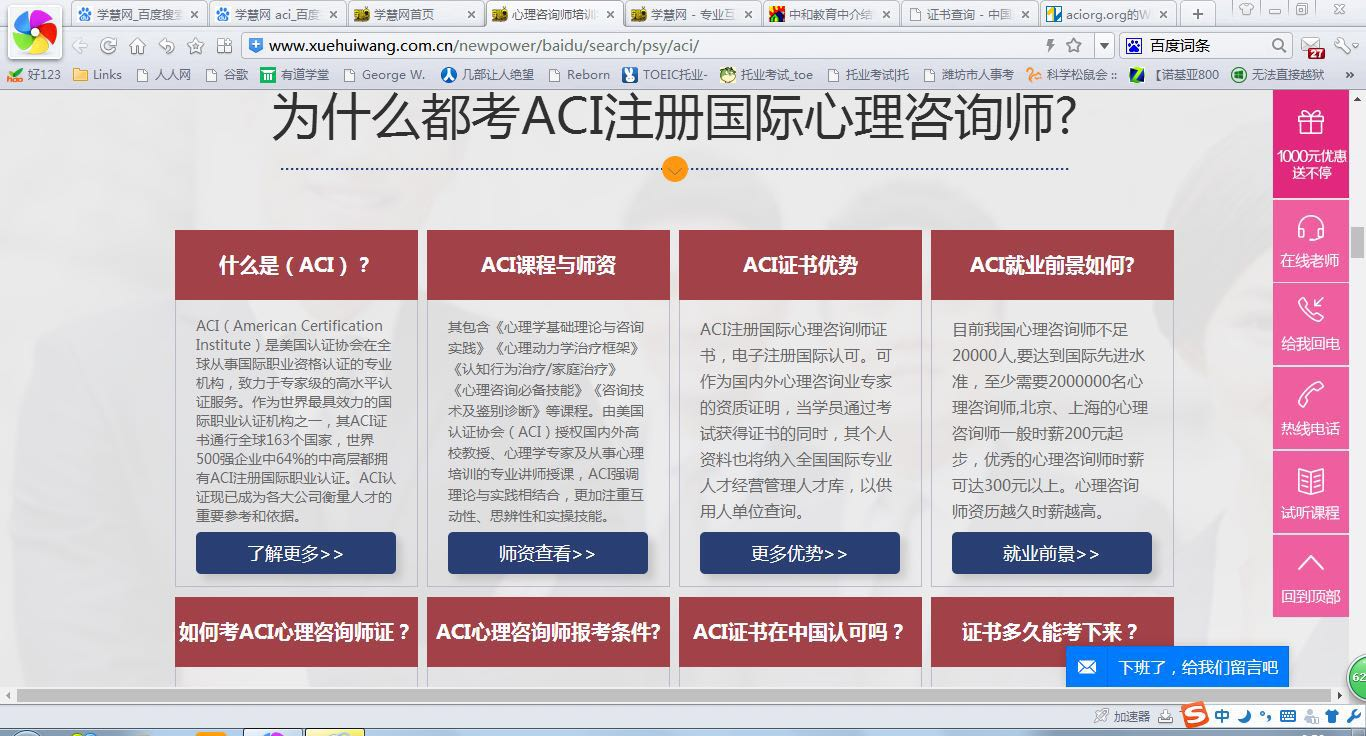Toggle Sogou input between 中 and English
Viewport: 1366px width, 736px height.
coord(1222,716)
